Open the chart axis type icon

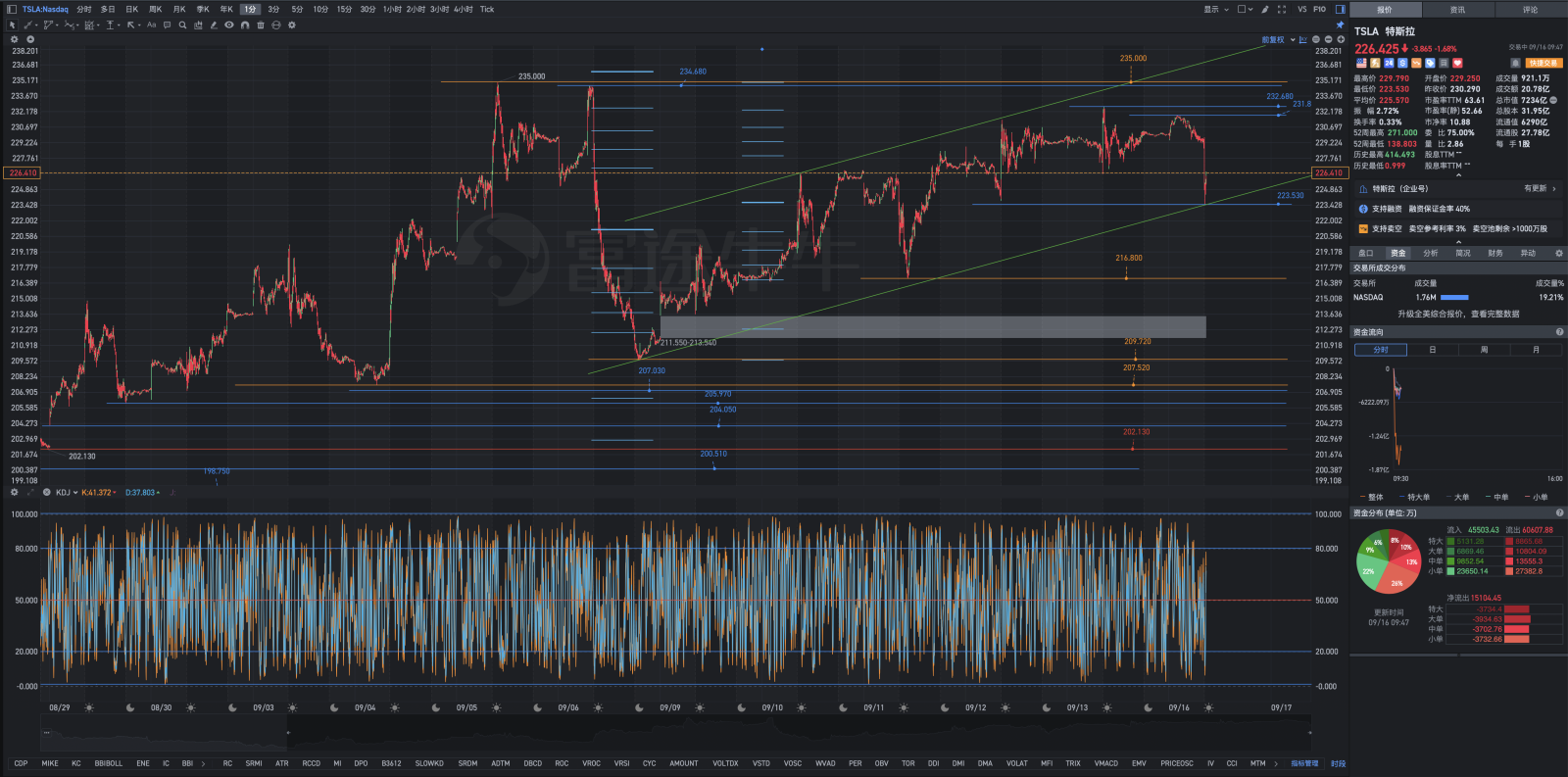pos(1302,39)
